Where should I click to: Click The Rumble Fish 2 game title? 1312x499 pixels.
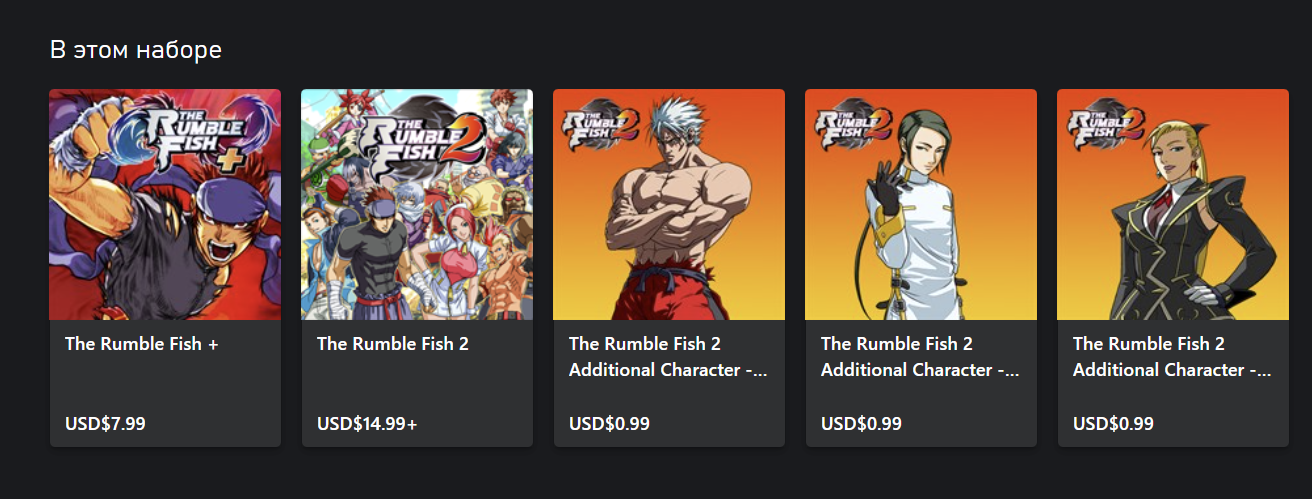click(x=393, y=344)
